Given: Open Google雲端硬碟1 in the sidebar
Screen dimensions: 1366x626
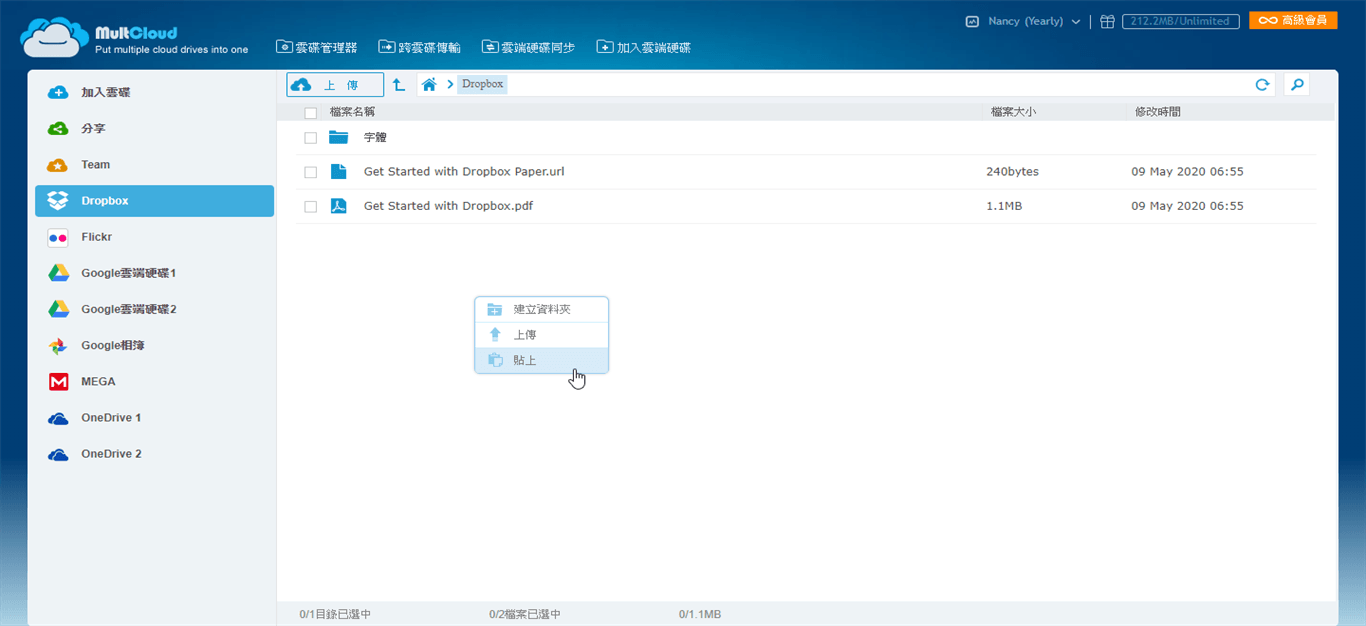Looking at the screenshot, I should pos(154,273).
